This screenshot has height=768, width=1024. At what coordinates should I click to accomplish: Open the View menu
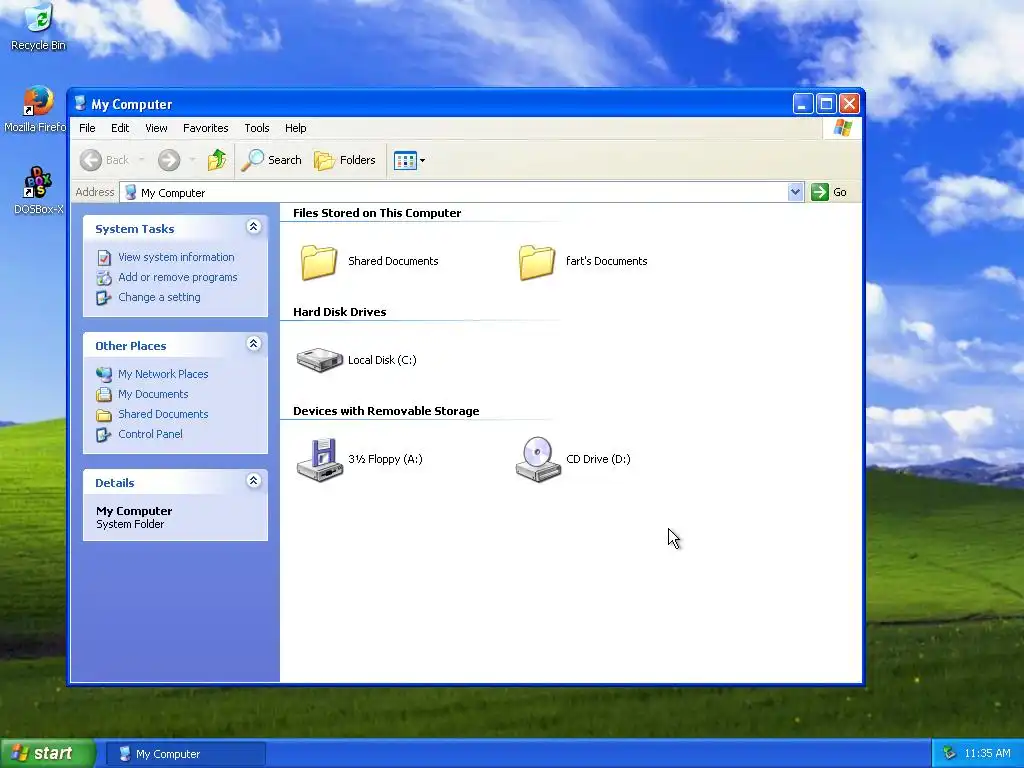tap(156, 128)
